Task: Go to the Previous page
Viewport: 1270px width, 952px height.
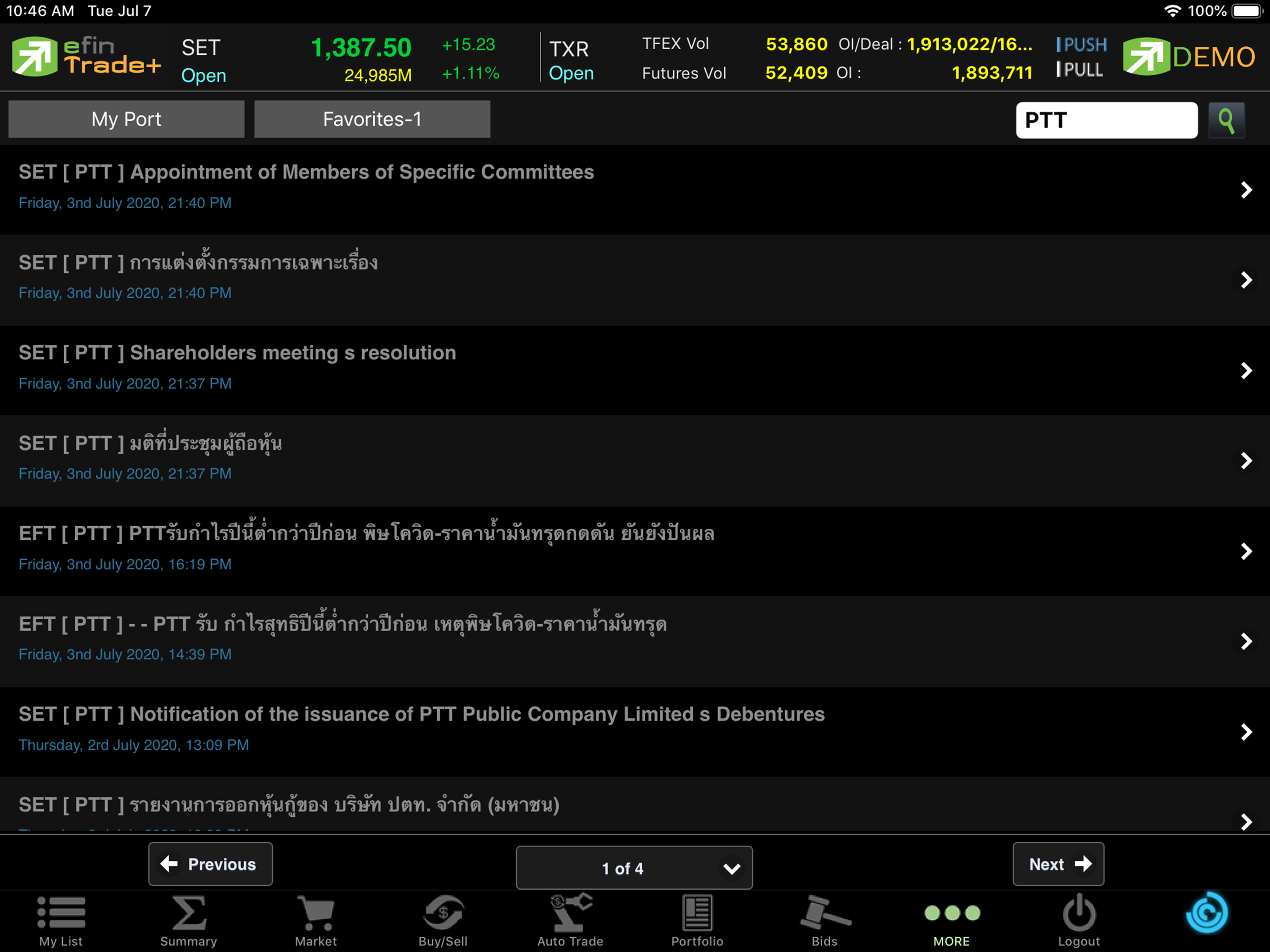Action: [210, 864]
